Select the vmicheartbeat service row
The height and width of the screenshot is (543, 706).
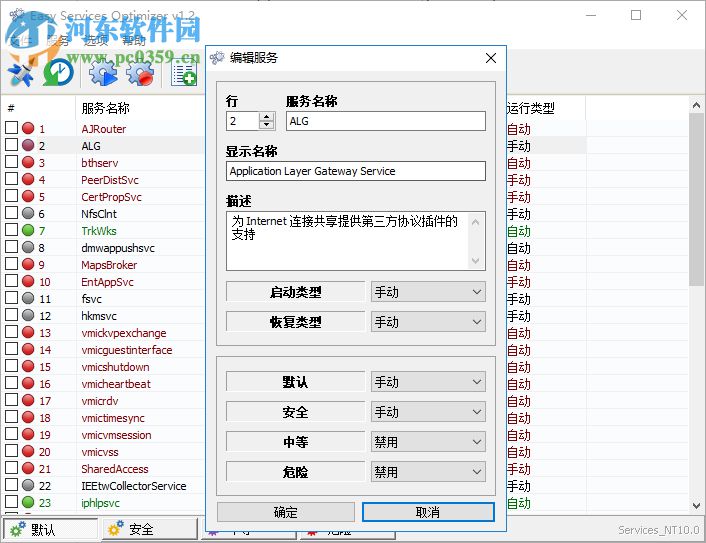[x=116, y=384]
